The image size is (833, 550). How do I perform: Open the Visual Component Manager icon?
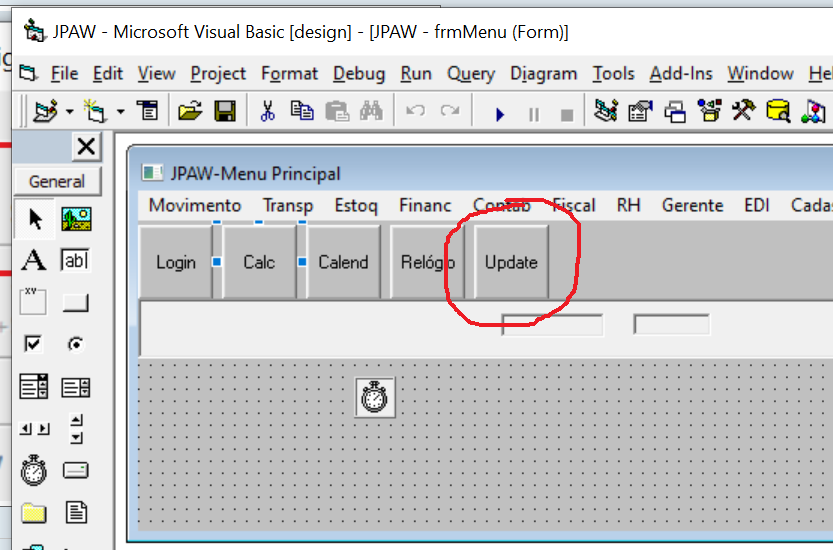[813, 112]
